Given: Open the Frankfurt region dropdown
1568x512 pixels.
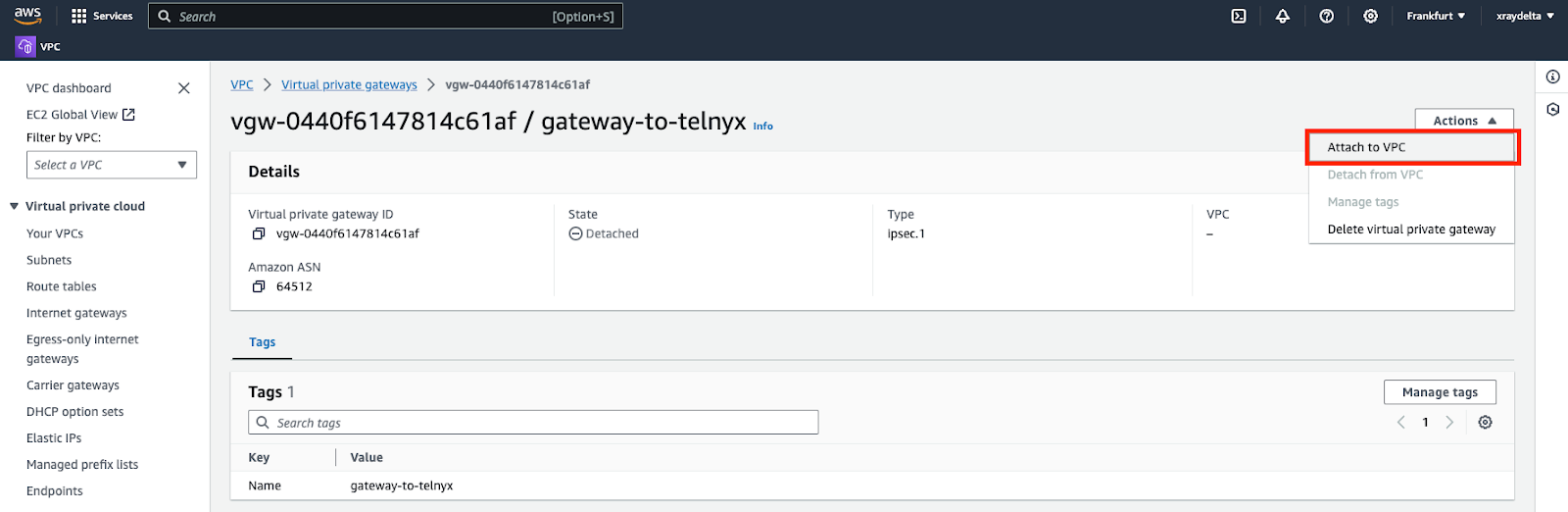Looking at the screenshot, I should click(1436, 16).
